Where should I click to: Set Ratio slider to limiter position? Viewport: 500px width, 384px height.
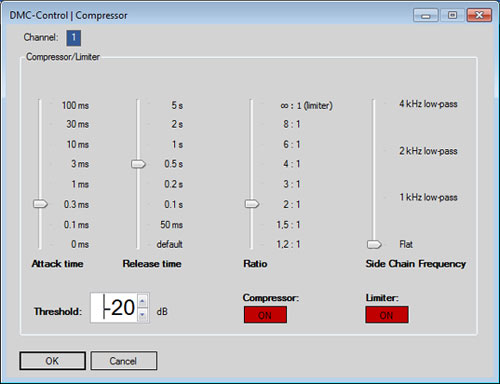pyautogui.click(x=251, y=105)
